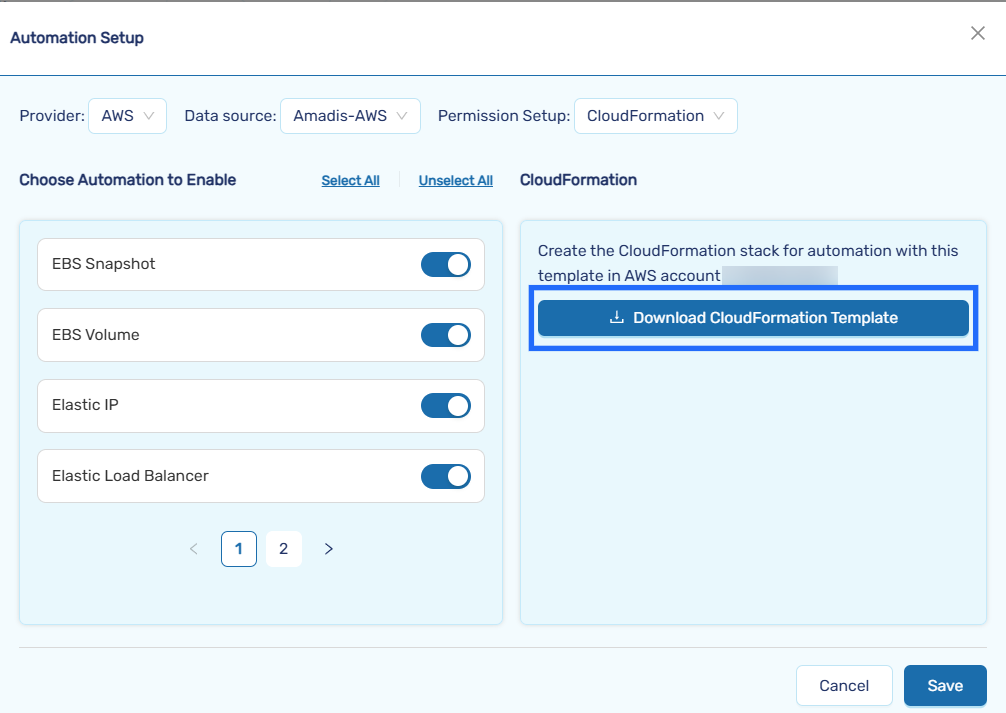Screen dimensions: 1006x713
Task: Click the Unselect All link
Action: (455, 181)
